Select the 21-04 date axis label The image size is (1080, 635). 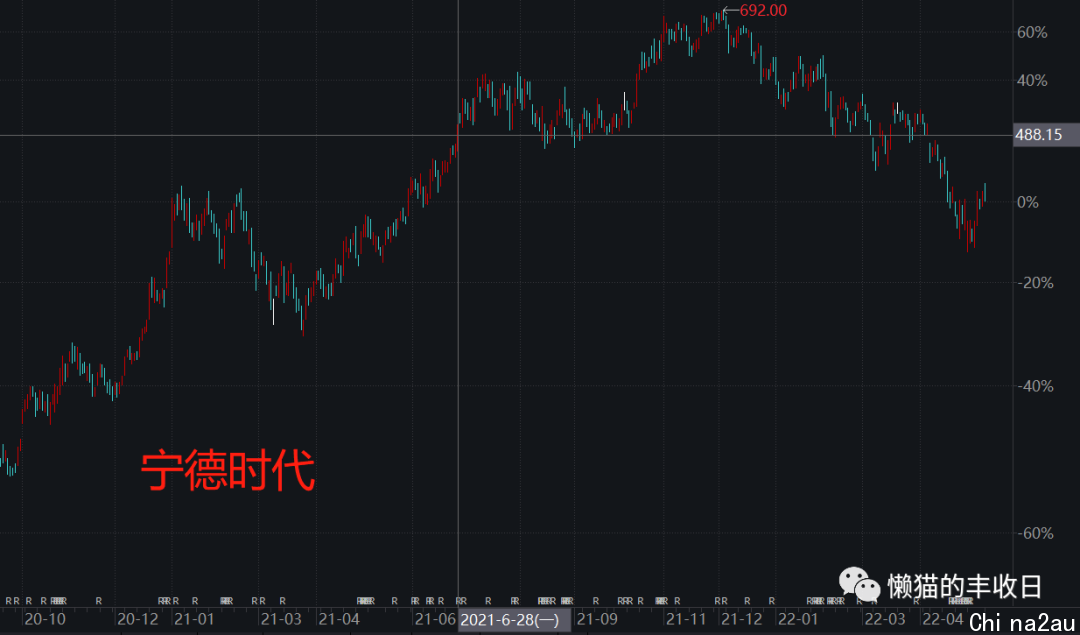click(x=340, y=618)
